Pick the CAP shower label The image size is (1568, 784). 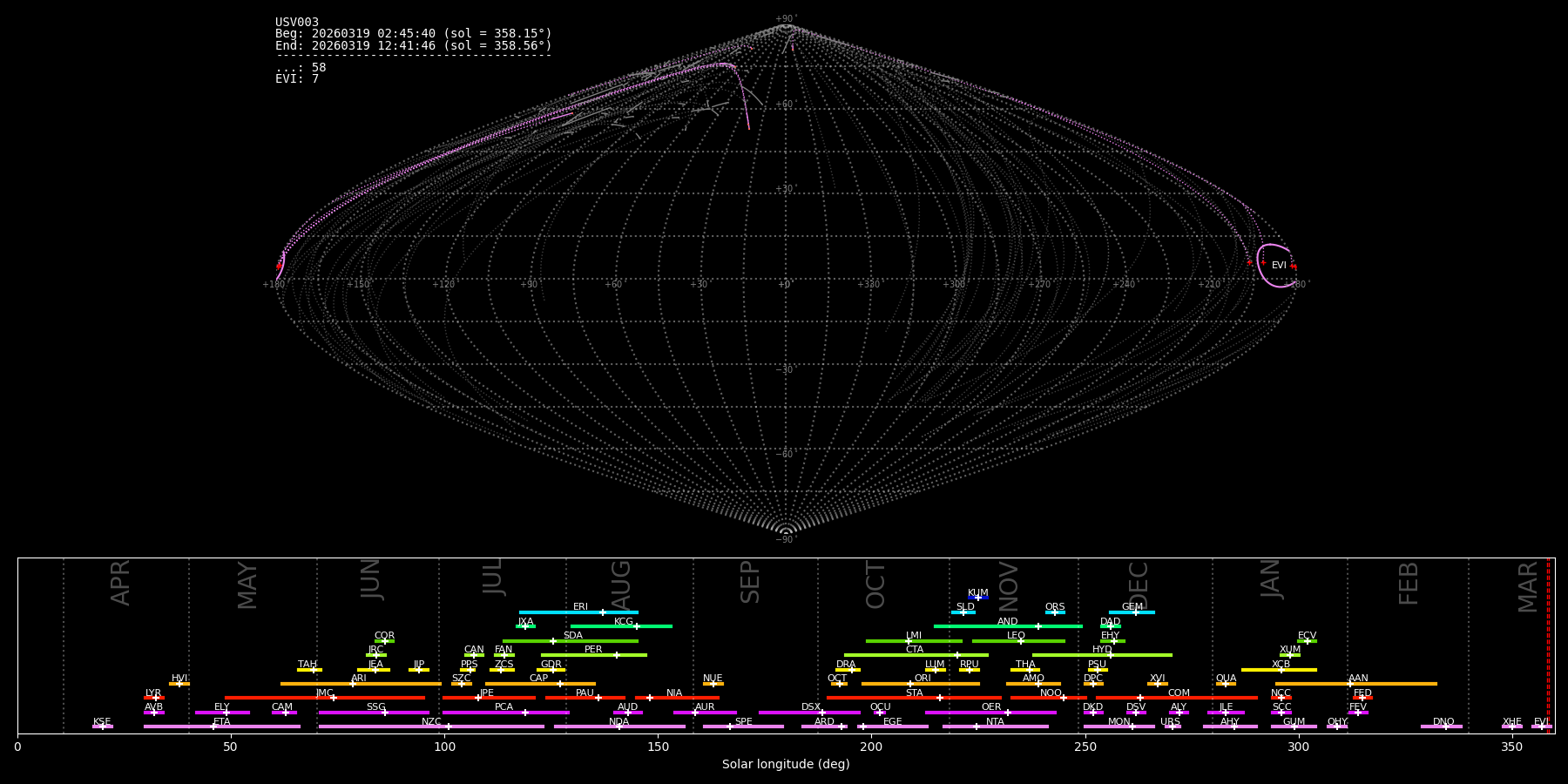539,679
